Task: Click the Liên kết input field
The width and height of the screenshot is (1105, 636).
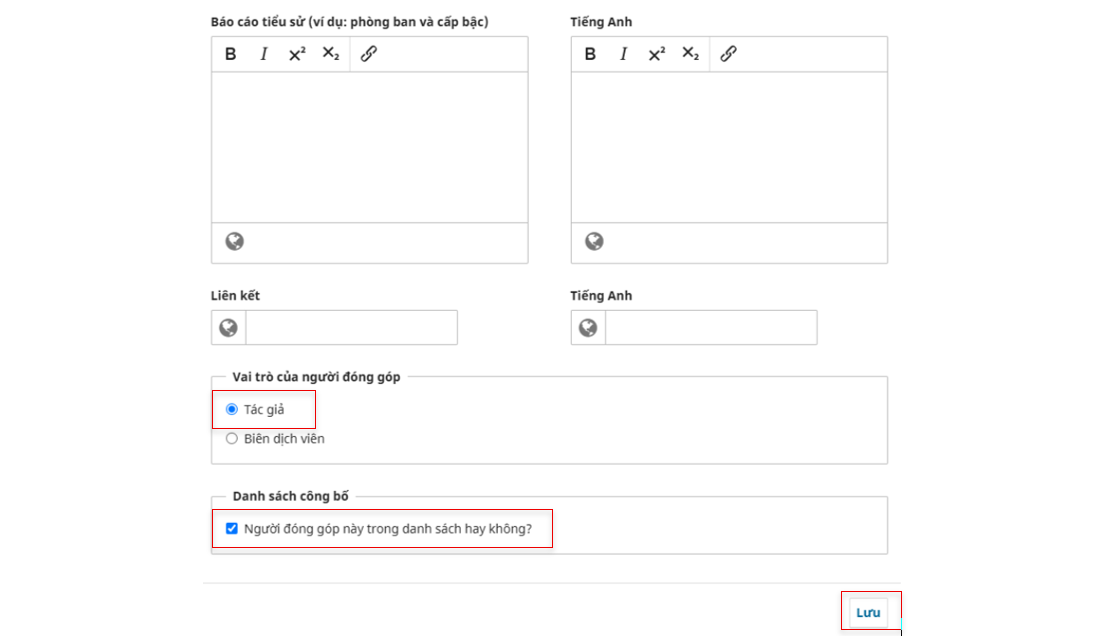Action: click(351, 327)
